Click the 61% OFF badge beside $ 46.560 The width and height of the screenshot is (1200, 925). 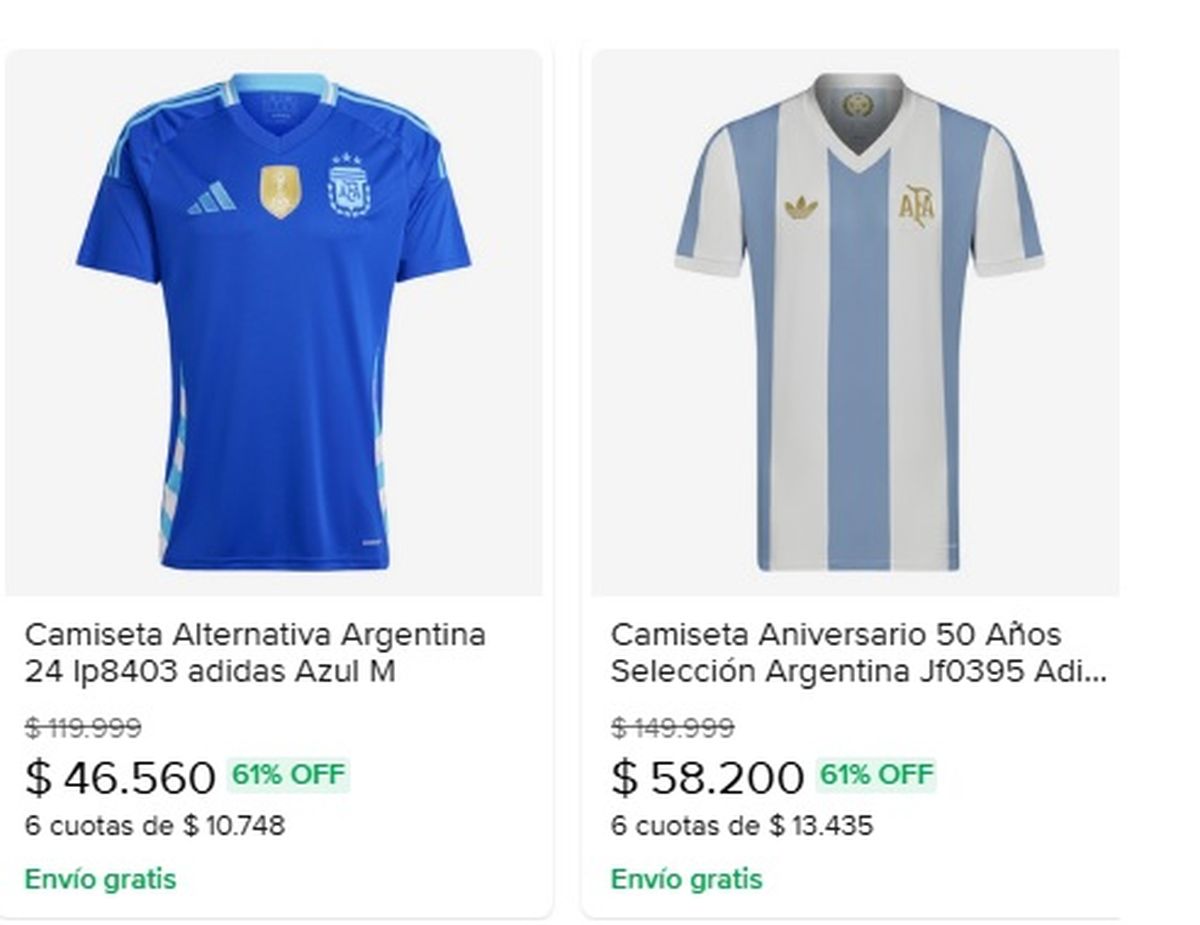click(288, 775)
